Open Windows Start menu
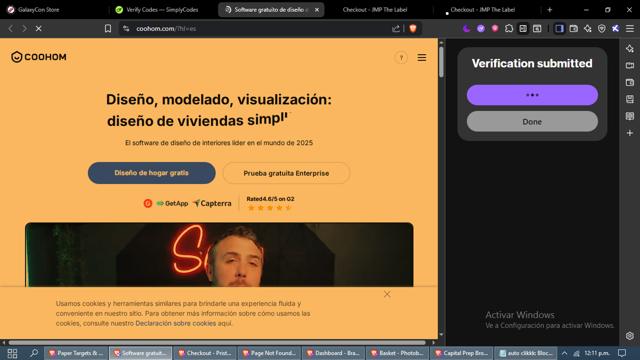Viewport: 640px width, 360px height. pos(12,353)
